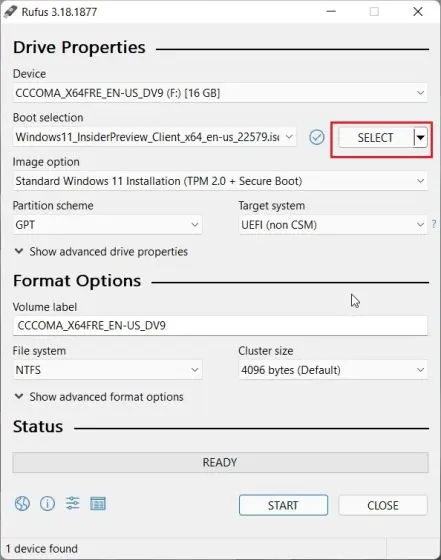Click the 'Volume label' caption
The height and width of the screenshot is (560, 441).
[45, 307]
